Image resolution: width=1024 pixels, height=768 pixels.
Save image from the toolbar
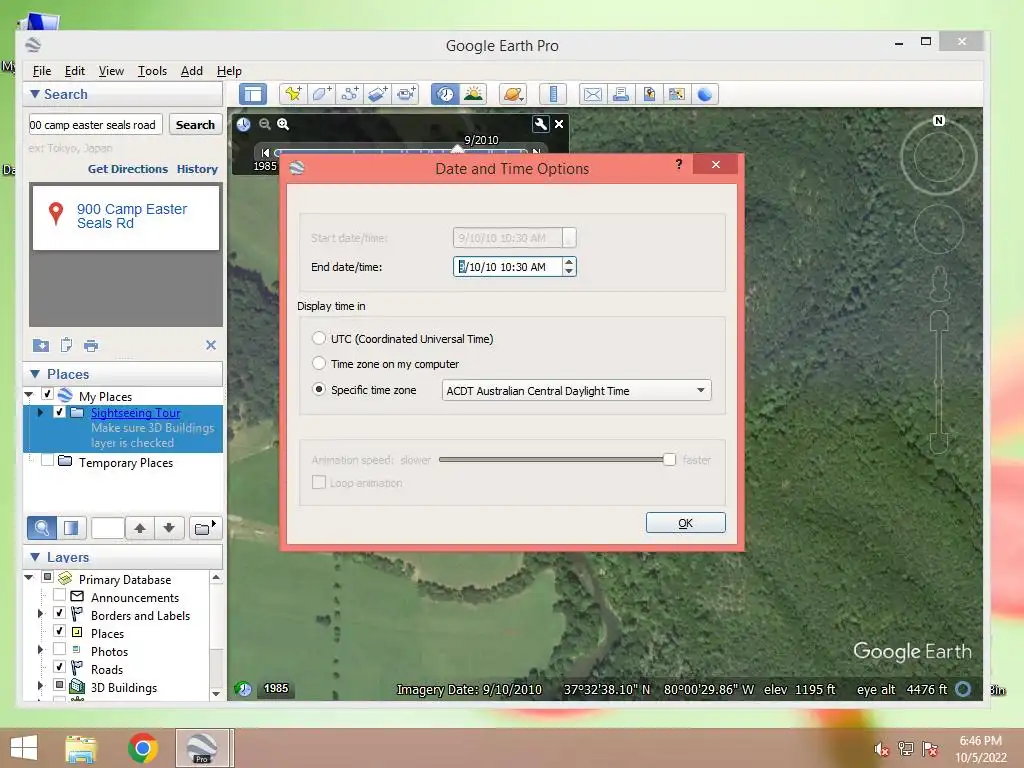[648, 94]
